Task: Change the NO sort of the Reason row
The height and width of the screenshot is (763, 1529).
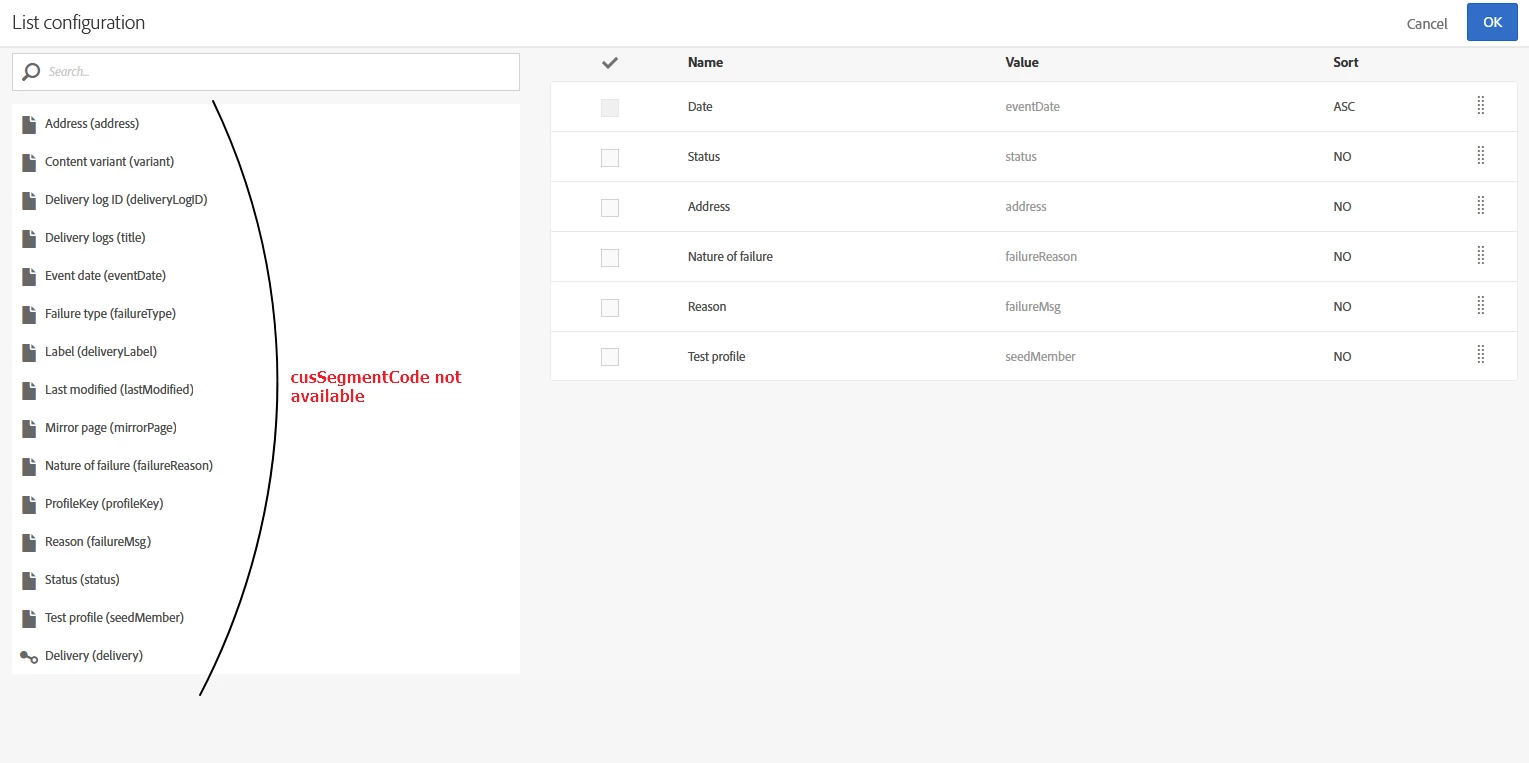Action: tap(1342, 307)
